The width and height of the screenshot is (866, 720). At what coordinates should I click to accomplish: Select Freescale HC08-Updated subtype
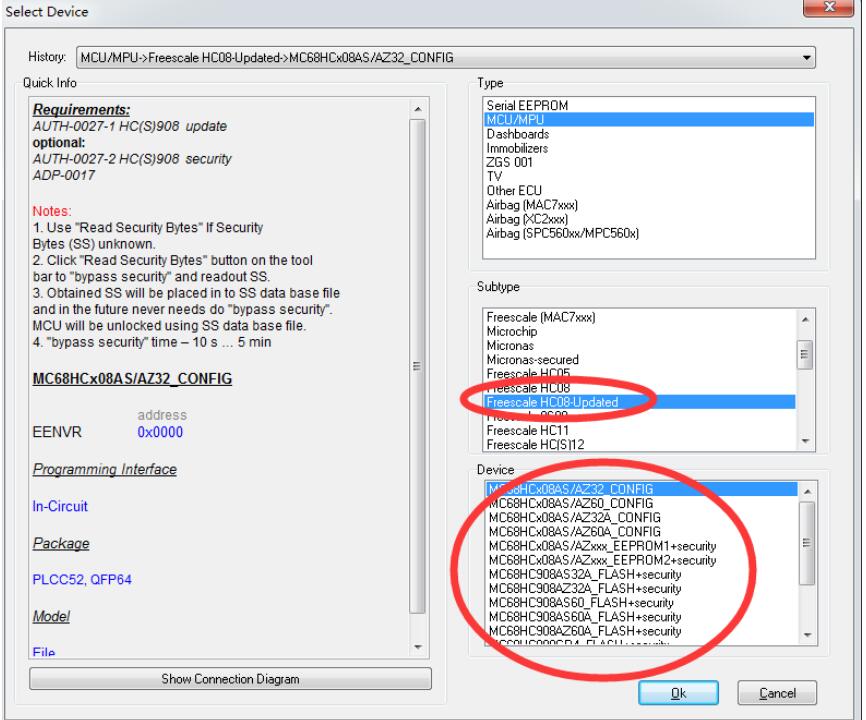(x=640, y=402)
